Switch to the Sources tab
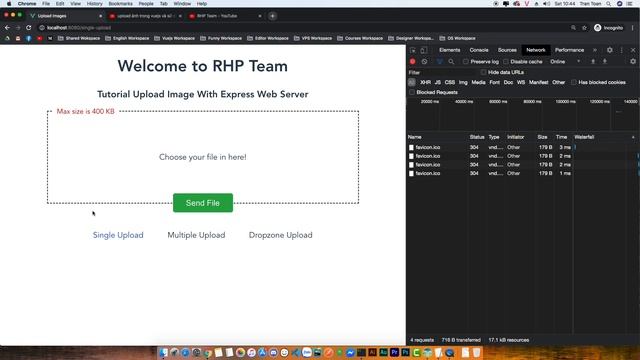Screen dimensions: 640x360 507,50
